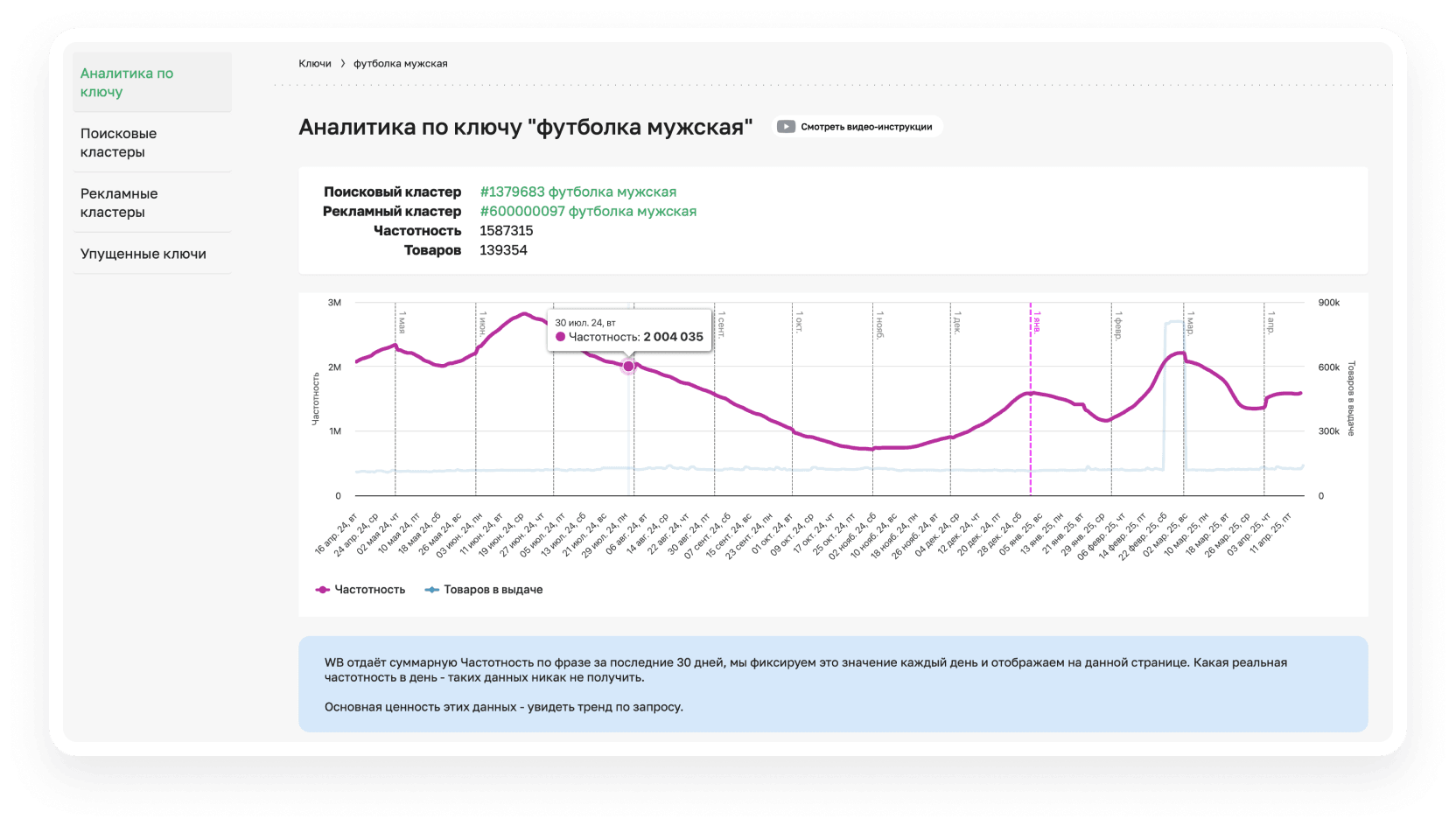
Task: Click 'футболка мужская' breadcrumb item
Action: click(x=400, y=64)
